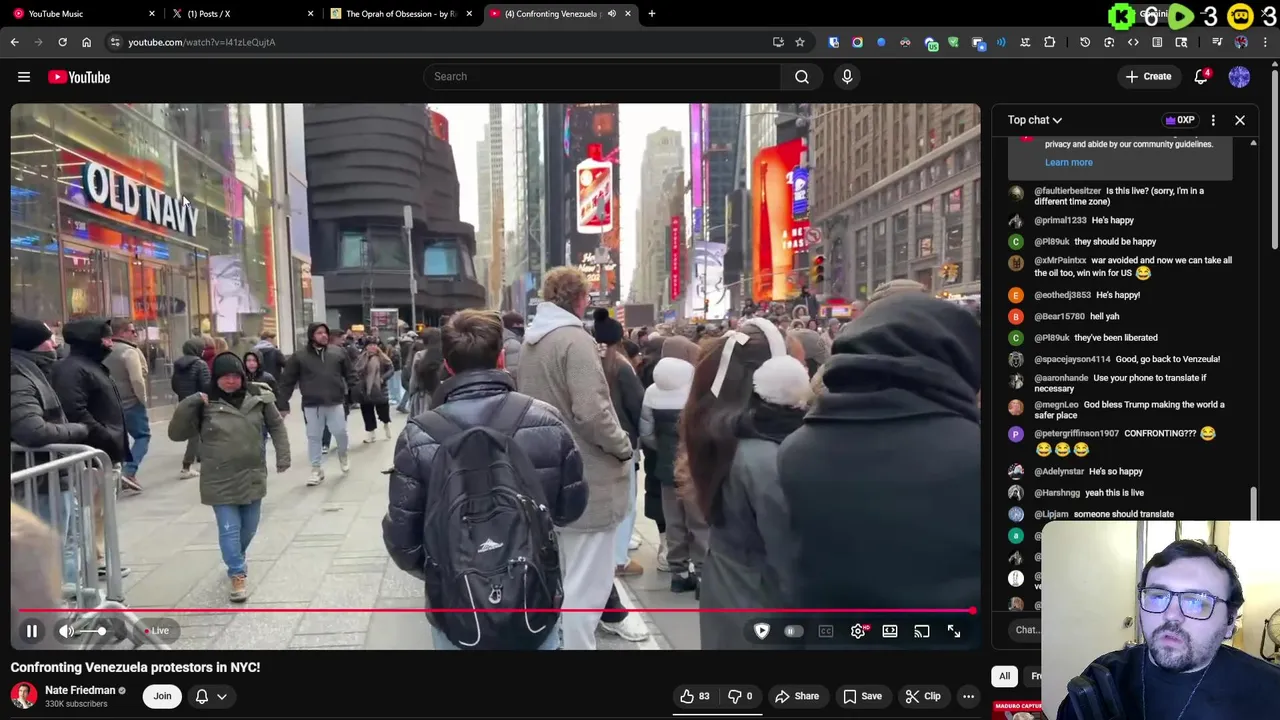Save the video to a playlist
The width and height of the screenshot is (1280, 720).
click(862, 696)
